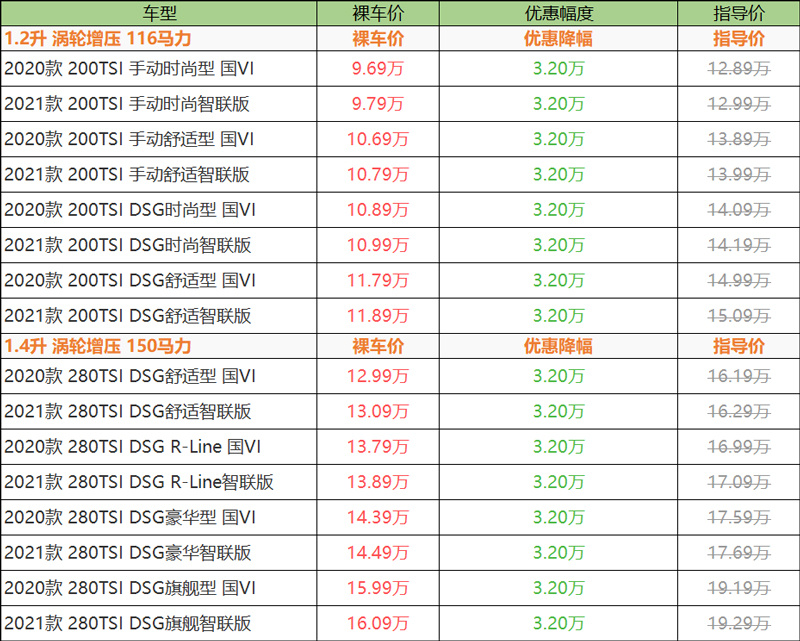Image resolution: width=800 pixels, height=641 pixels.
Task: Select the 10.69万 price
Action: pos(378,139)
